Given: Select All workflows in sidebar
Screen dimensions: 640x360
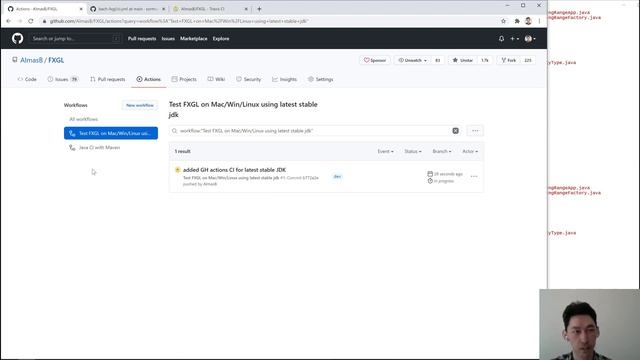Looking at the screenshot, I should [84, 119].
